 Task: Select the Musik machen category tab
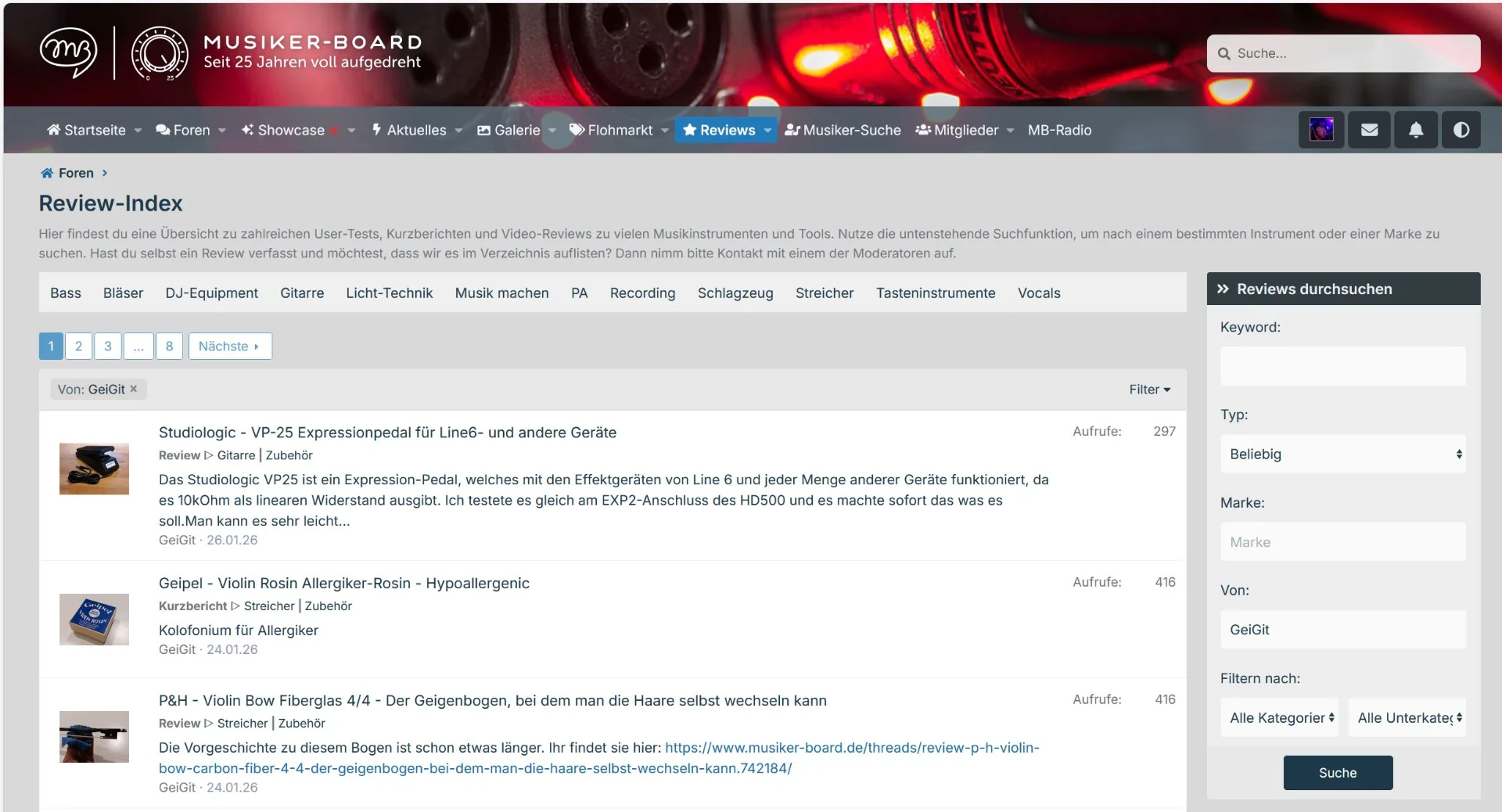502,293
